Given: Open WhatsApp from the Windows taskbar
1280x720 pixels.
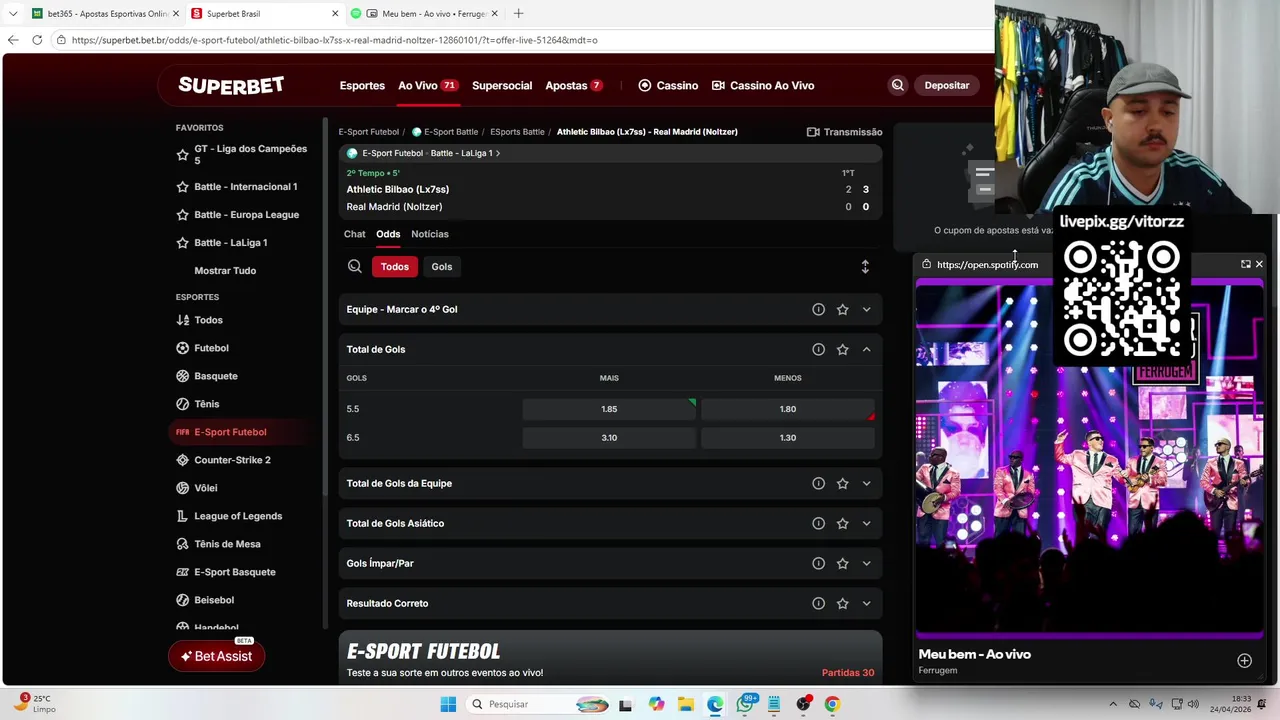Looking at the screenshot, I should pyautogui.click(x=745, y=704).
